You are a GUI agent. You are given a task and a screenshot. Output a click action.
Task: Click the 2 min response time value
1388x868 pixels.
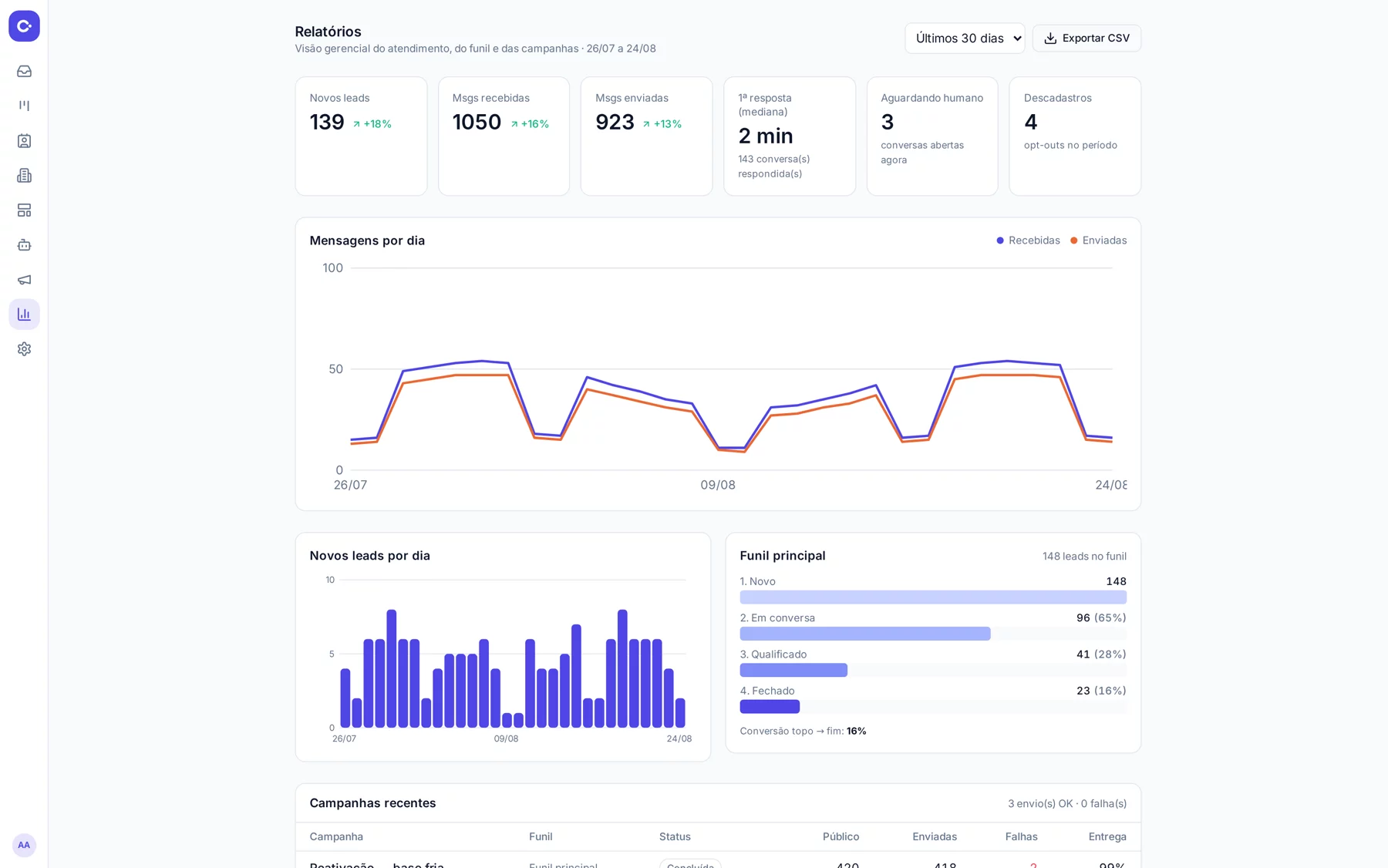[766, 136]
